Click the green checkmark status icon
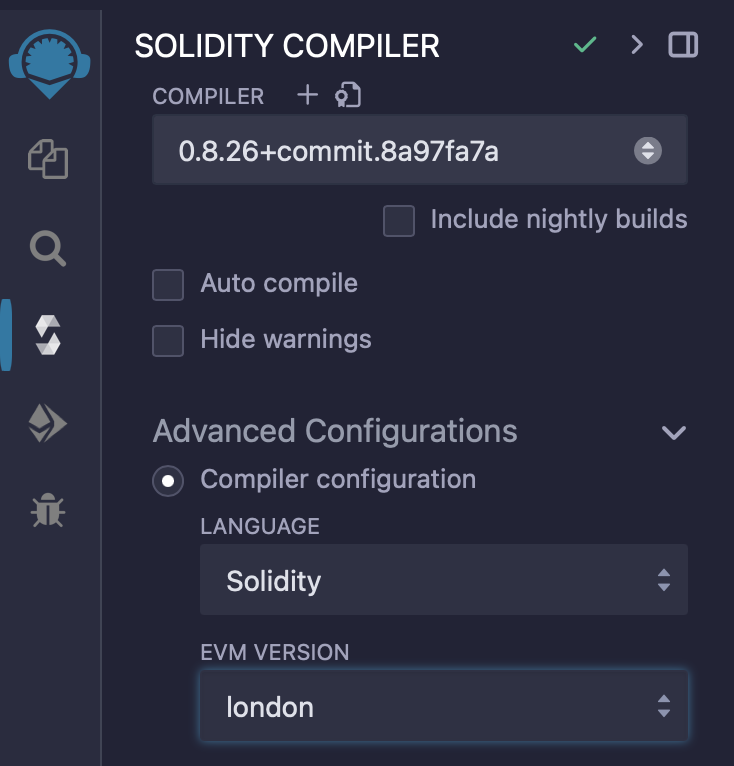Image resolution: width=734 pixels, height=766 pixels. [585, 45]
